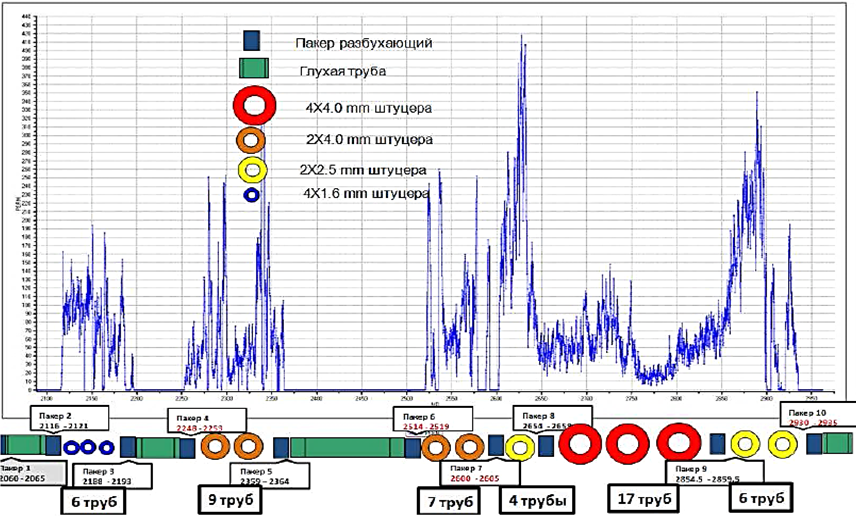Click the "9 труб" box
This screenshot has width=856, height=516.
coord(226,498)
